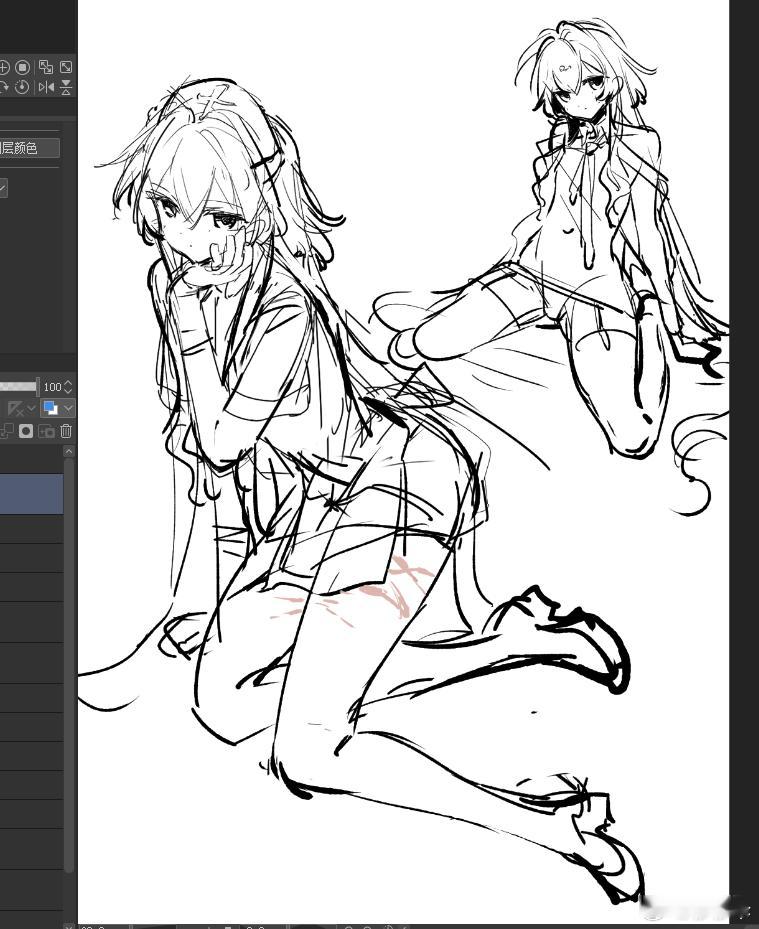Click the single square with diagonal arrow icon
The width and height of the screenshot is (759, 929).
click(x=66, y=67)
